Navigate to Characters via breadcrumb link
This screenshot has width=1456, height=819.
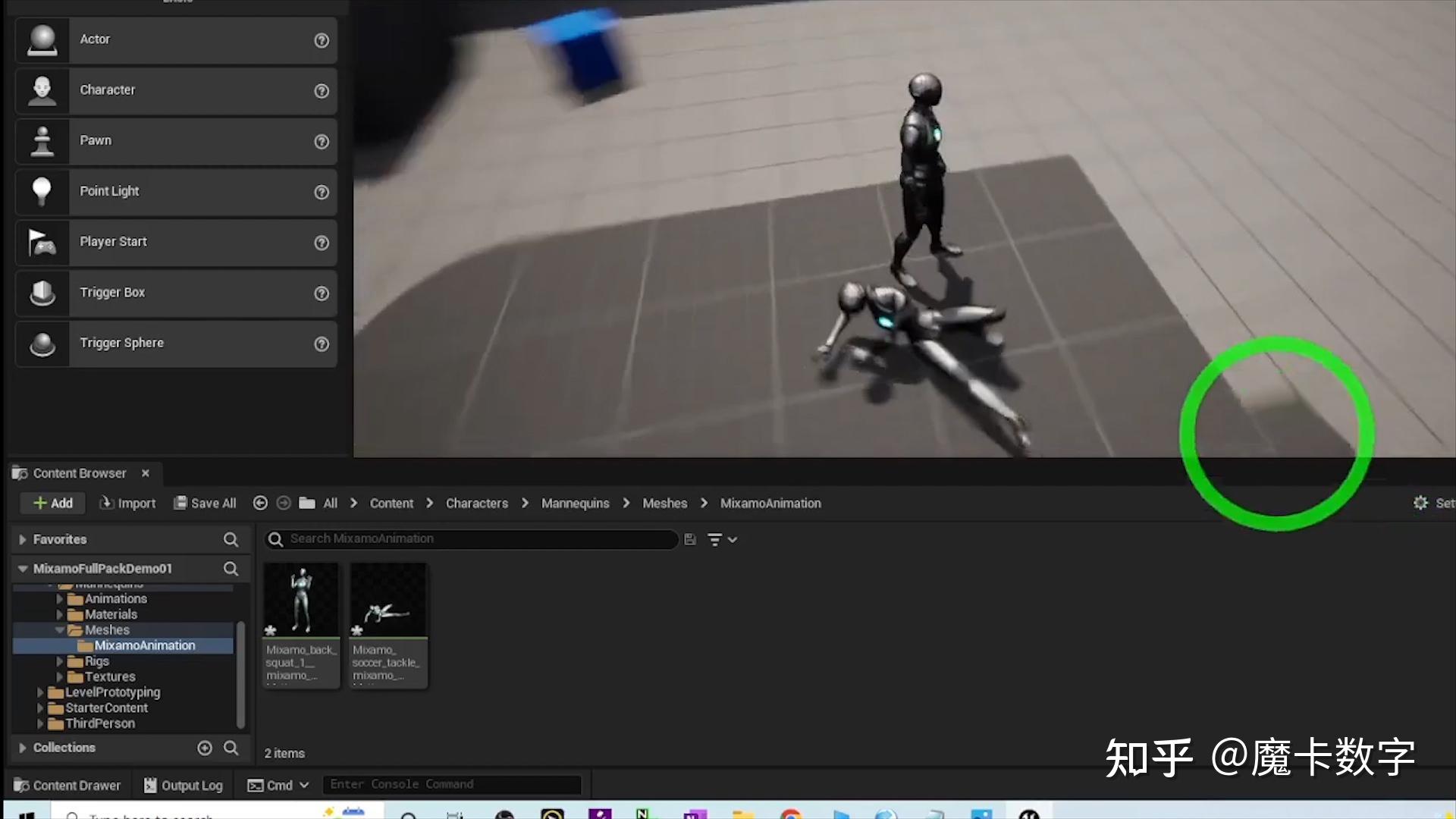pos(476,503)
